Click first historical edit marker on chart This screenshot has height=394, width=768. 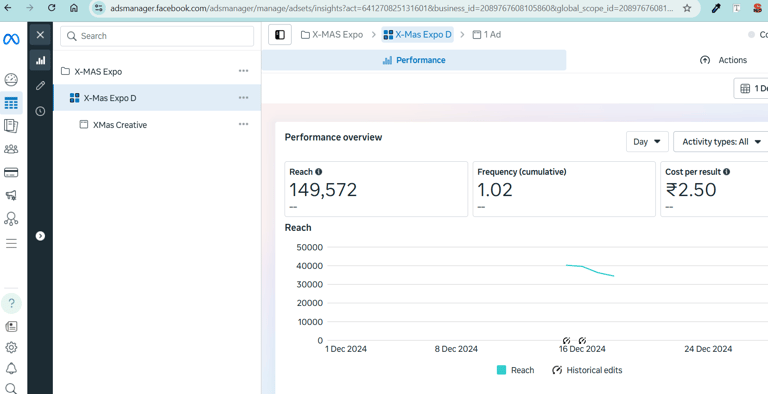pos(567,341)
